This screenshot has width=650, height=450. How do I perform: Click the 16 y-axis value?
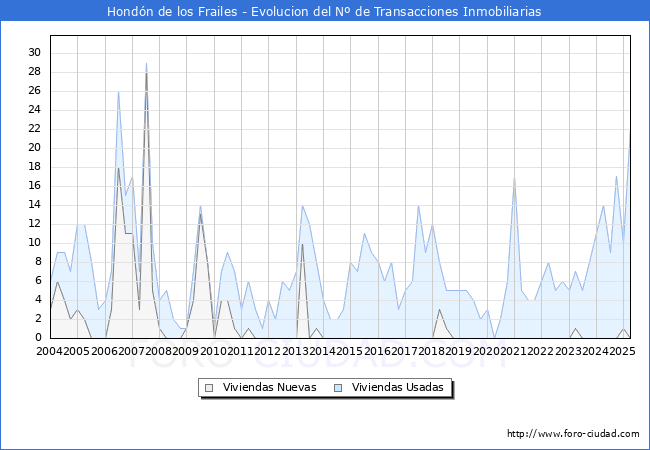tap(35, 186)
